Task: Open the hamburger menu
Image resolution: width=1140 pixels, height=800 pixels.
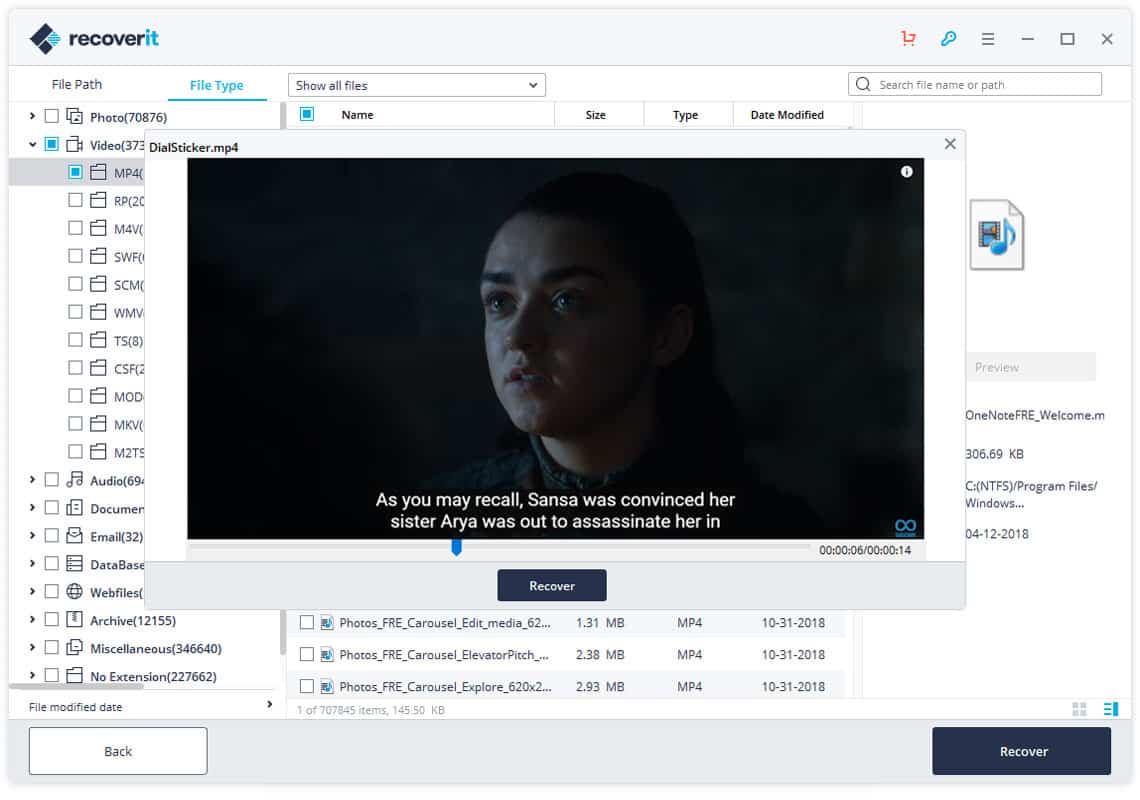Action: click(x=987, y=39)
